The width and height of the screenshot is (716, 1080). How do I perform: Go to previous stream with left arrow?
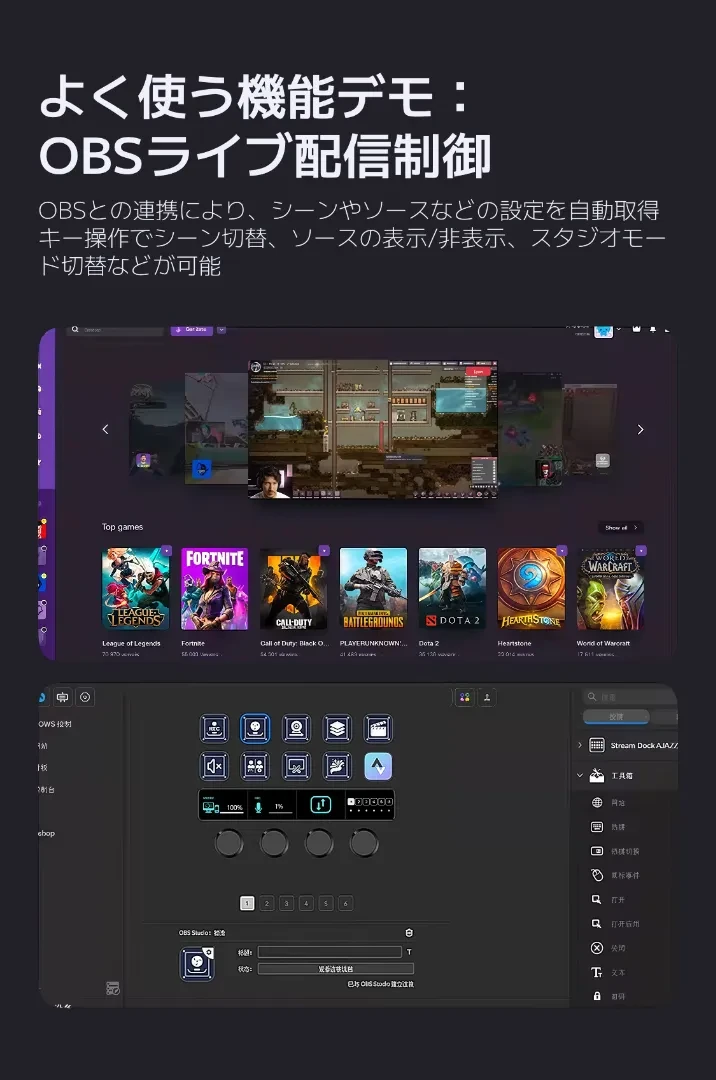105,429
